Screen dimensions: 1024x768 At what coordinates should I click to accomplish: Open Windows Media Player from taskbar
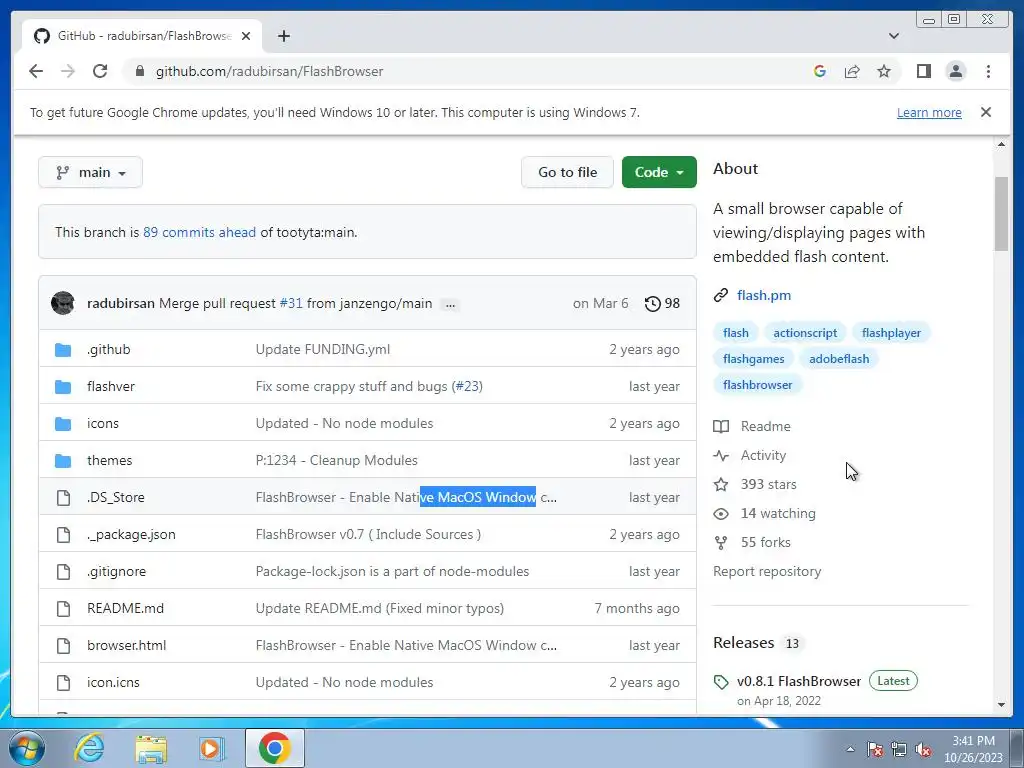(x=212, y=748)
